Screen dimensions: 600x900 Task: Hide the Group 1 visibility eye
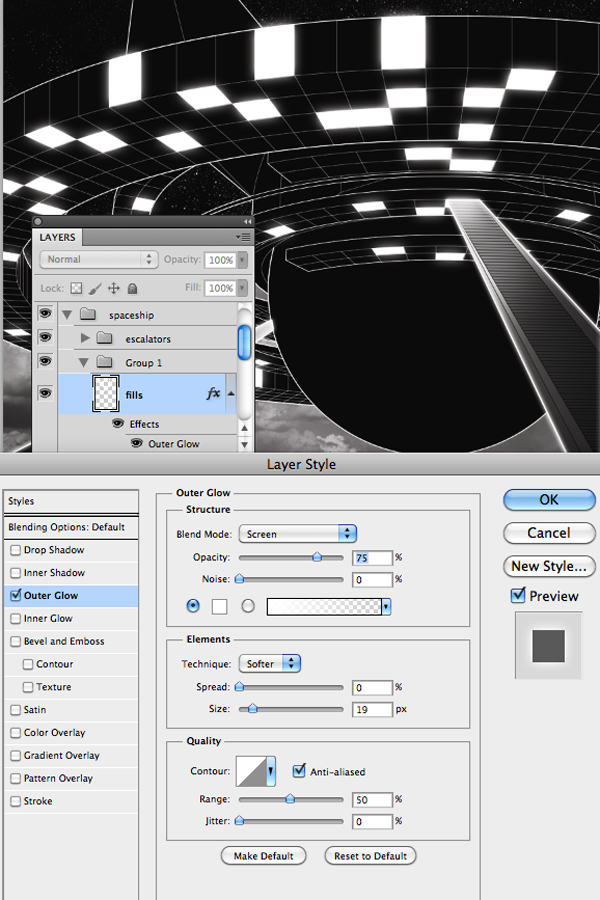[45, 360]
